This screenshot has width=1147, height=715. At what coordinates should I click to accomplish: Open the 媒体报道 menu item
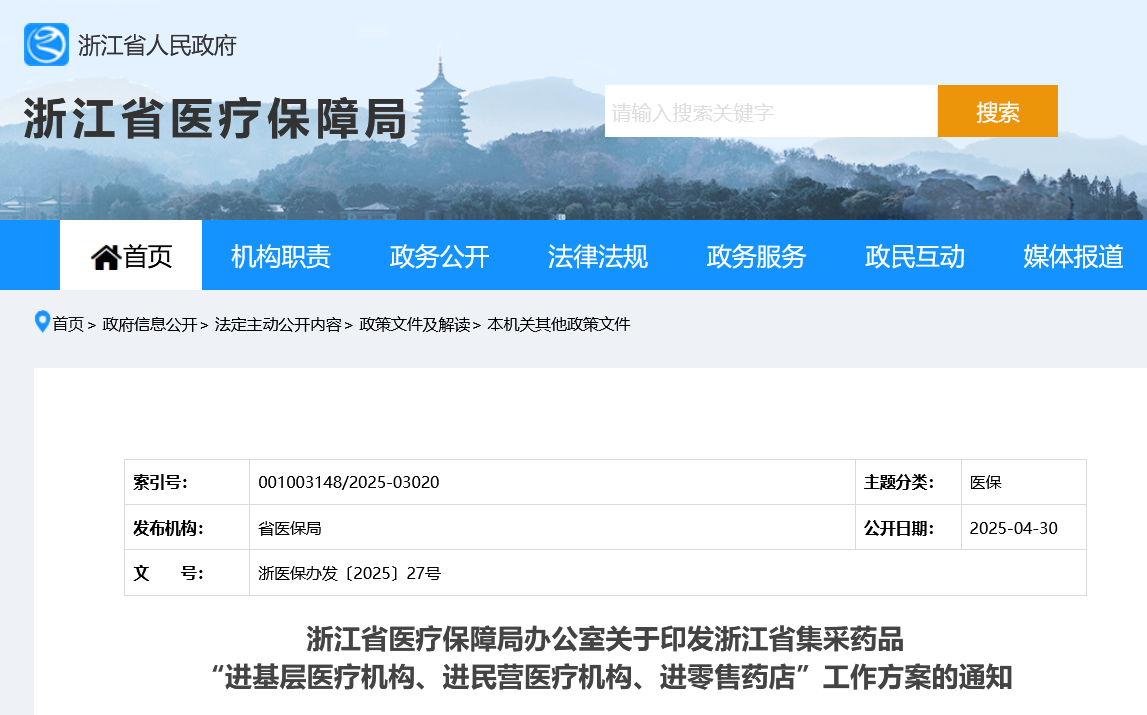pyautogui.click(x=1073, y=257)
